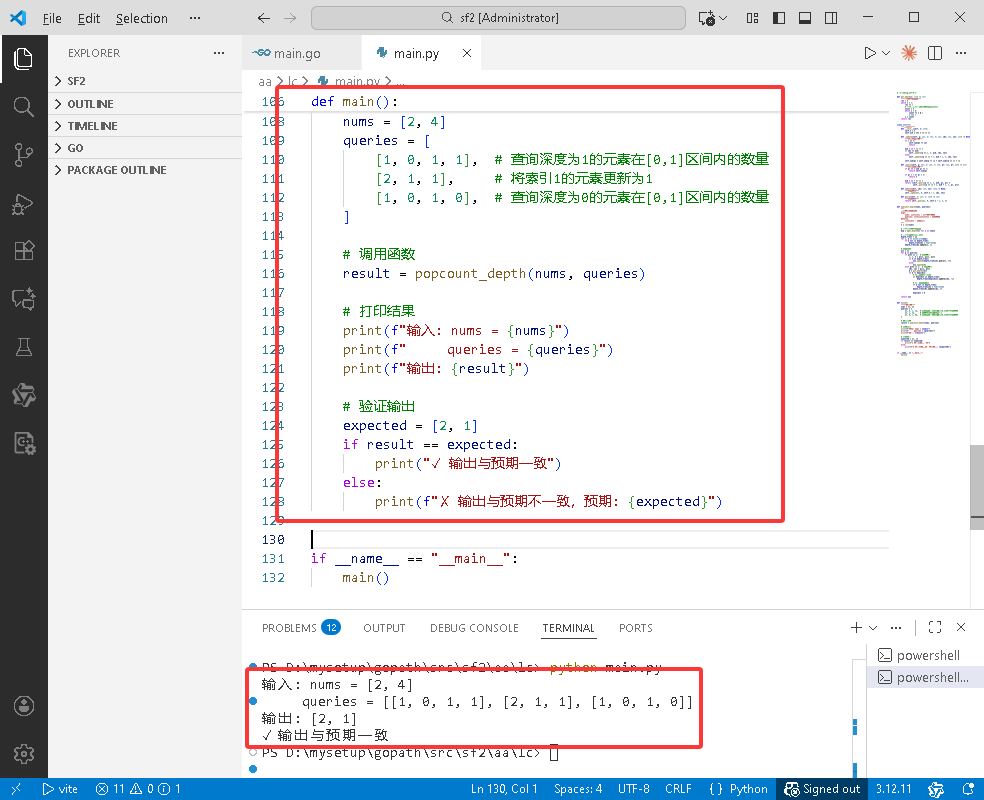Open the run button dropdown arrow
This screenshot has height=800, width=984.
[886, 53]
